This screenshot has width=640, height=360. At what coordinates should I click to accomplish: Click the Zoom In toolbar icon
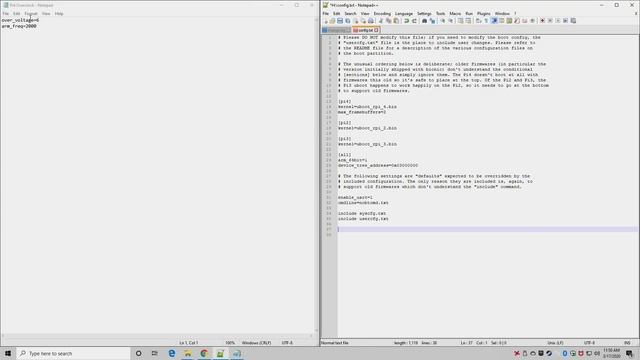(443, 20)
